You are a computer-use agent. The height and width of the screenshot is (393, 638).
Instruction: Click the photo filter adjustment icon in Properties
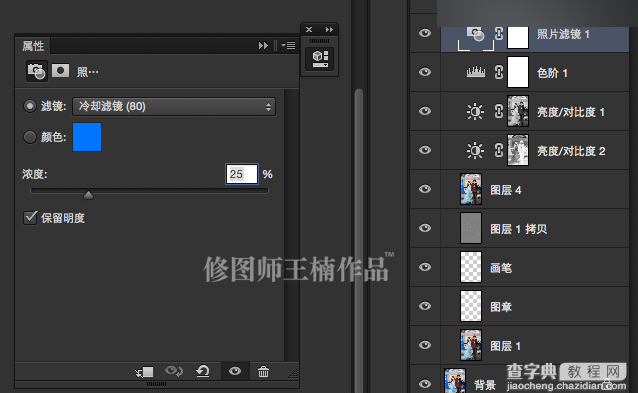point(36,72)
